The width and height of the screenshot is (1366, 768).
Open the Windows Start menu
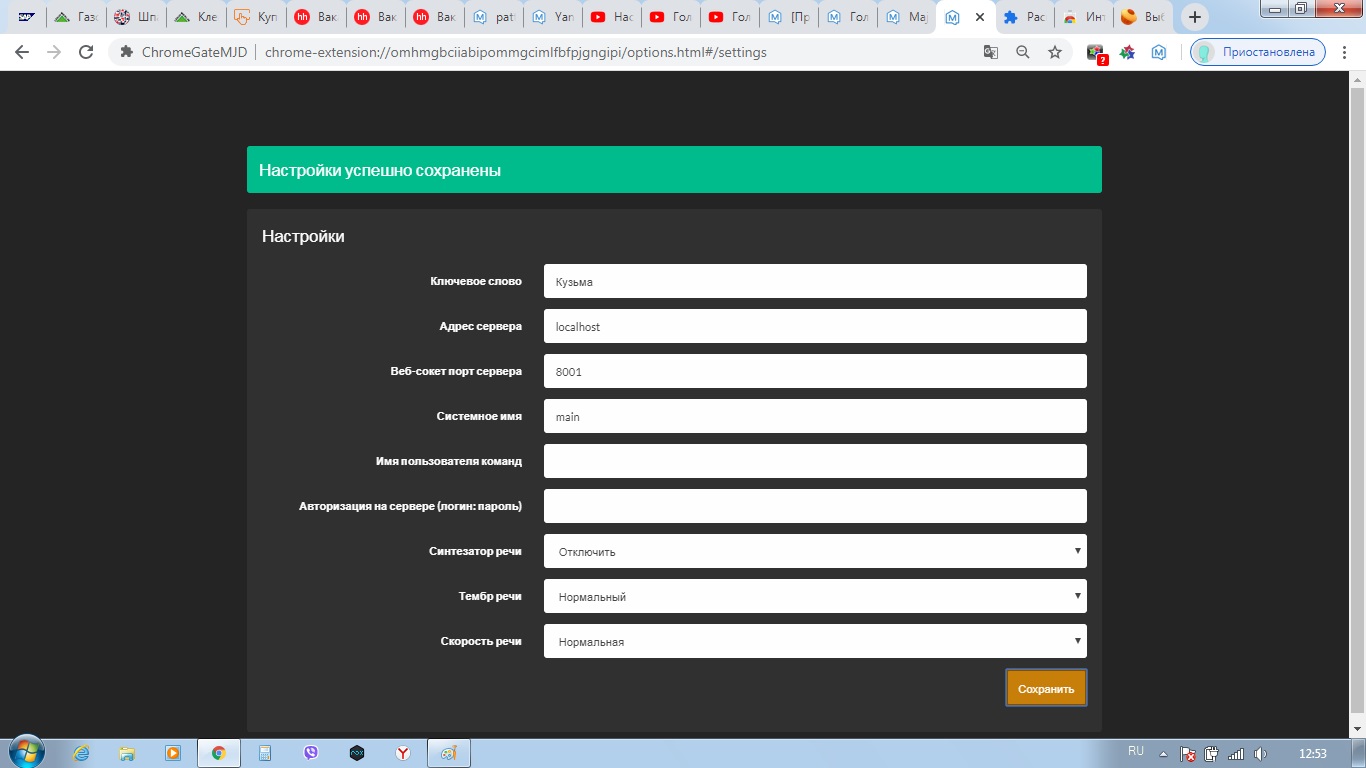point(25,753)
